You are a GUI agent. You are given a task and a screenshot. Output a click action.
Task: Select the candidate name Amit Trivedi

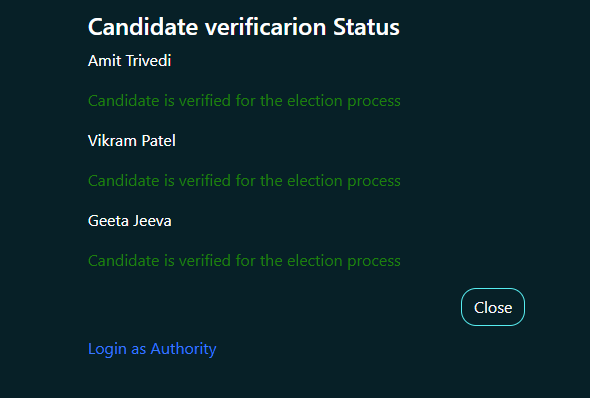(129, 61)
